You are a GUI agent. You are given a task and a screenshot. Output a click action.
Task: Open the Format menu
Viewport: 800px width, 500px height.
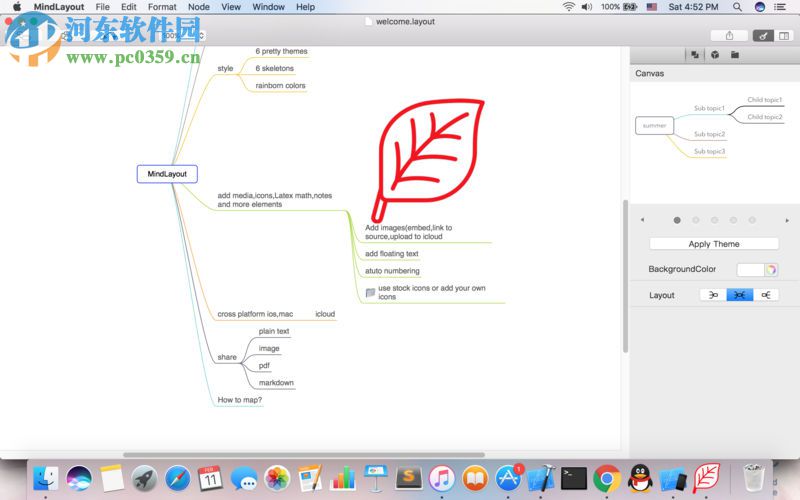tap(162, 7)
